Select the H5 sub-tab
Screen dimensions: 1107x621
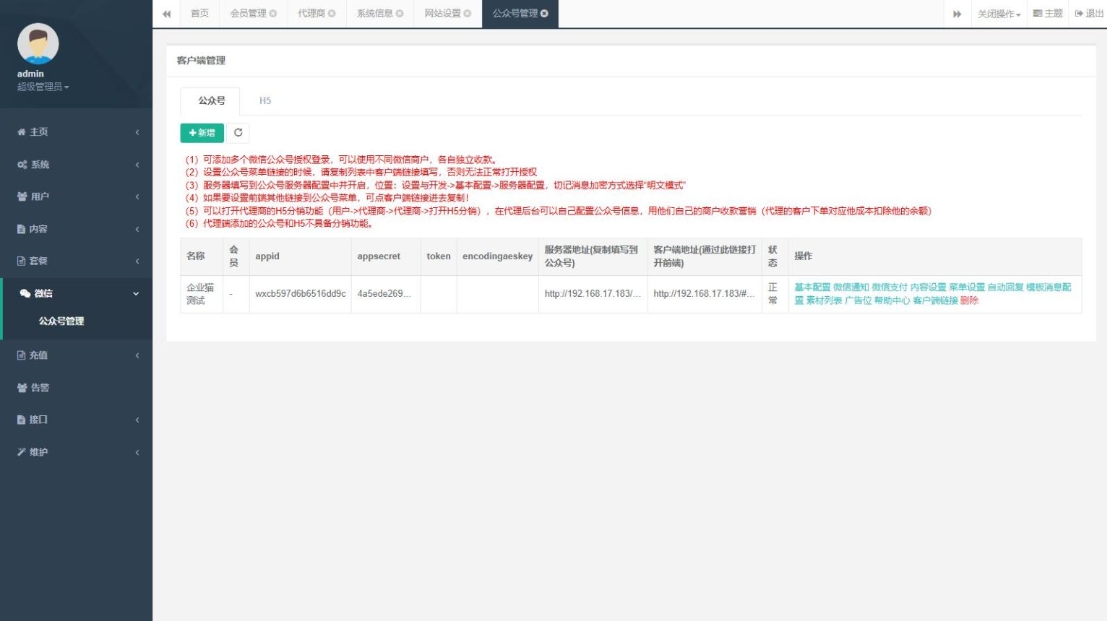pos(265,101)
